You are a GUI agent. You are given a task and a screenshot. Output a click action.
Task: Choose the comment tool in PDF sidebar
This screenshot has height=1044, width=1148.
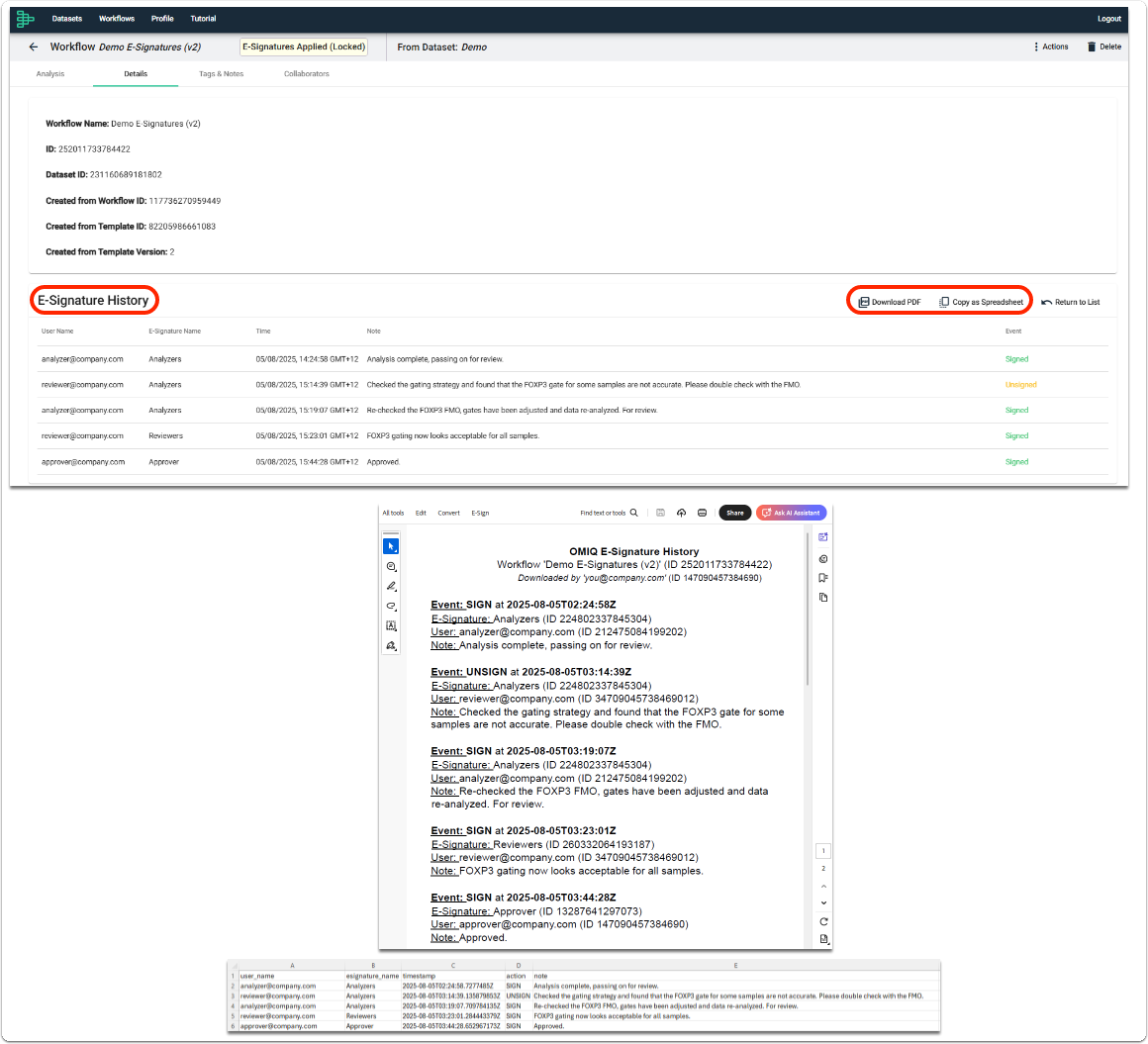point(391,567)
